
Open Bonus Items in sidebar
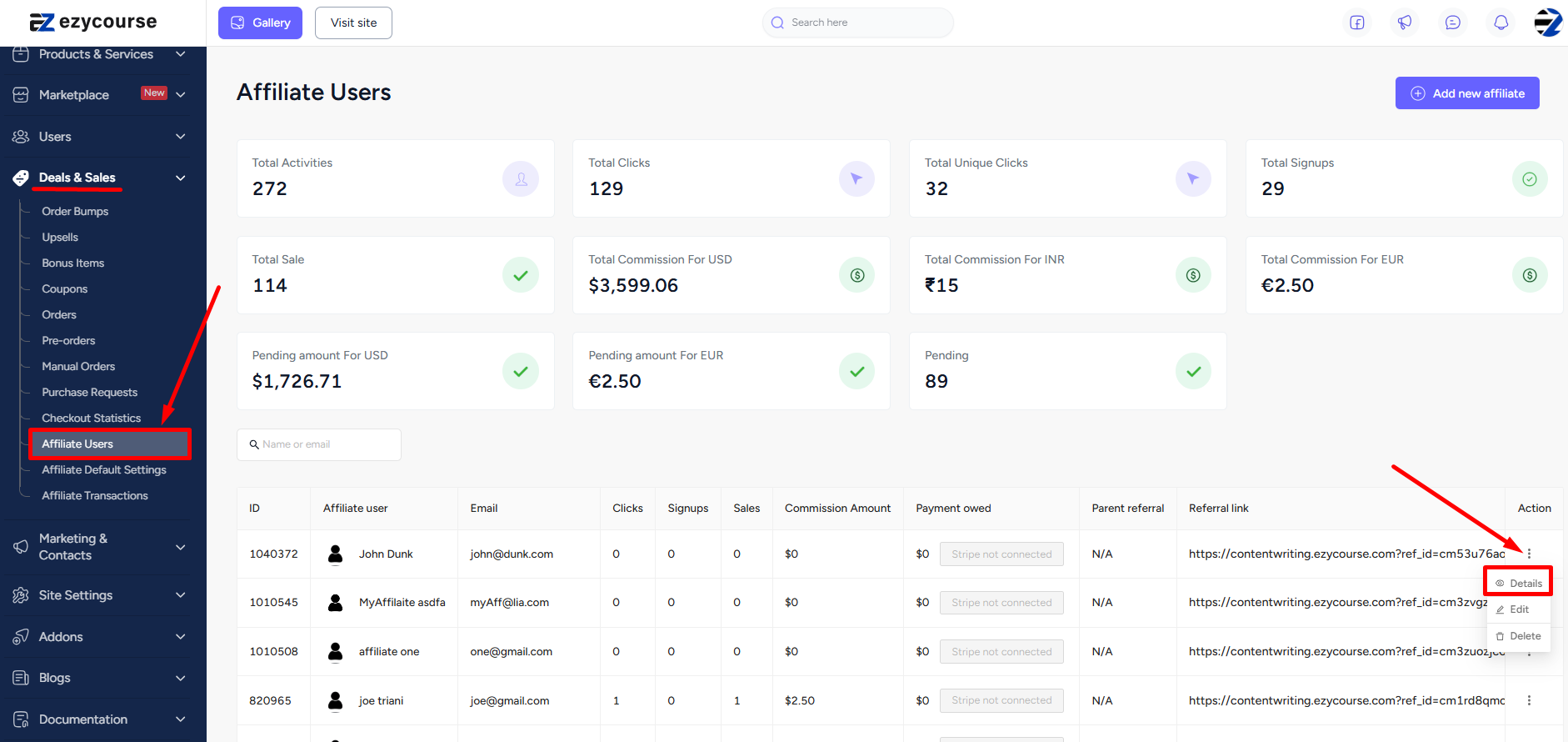(x=73, y=263)
